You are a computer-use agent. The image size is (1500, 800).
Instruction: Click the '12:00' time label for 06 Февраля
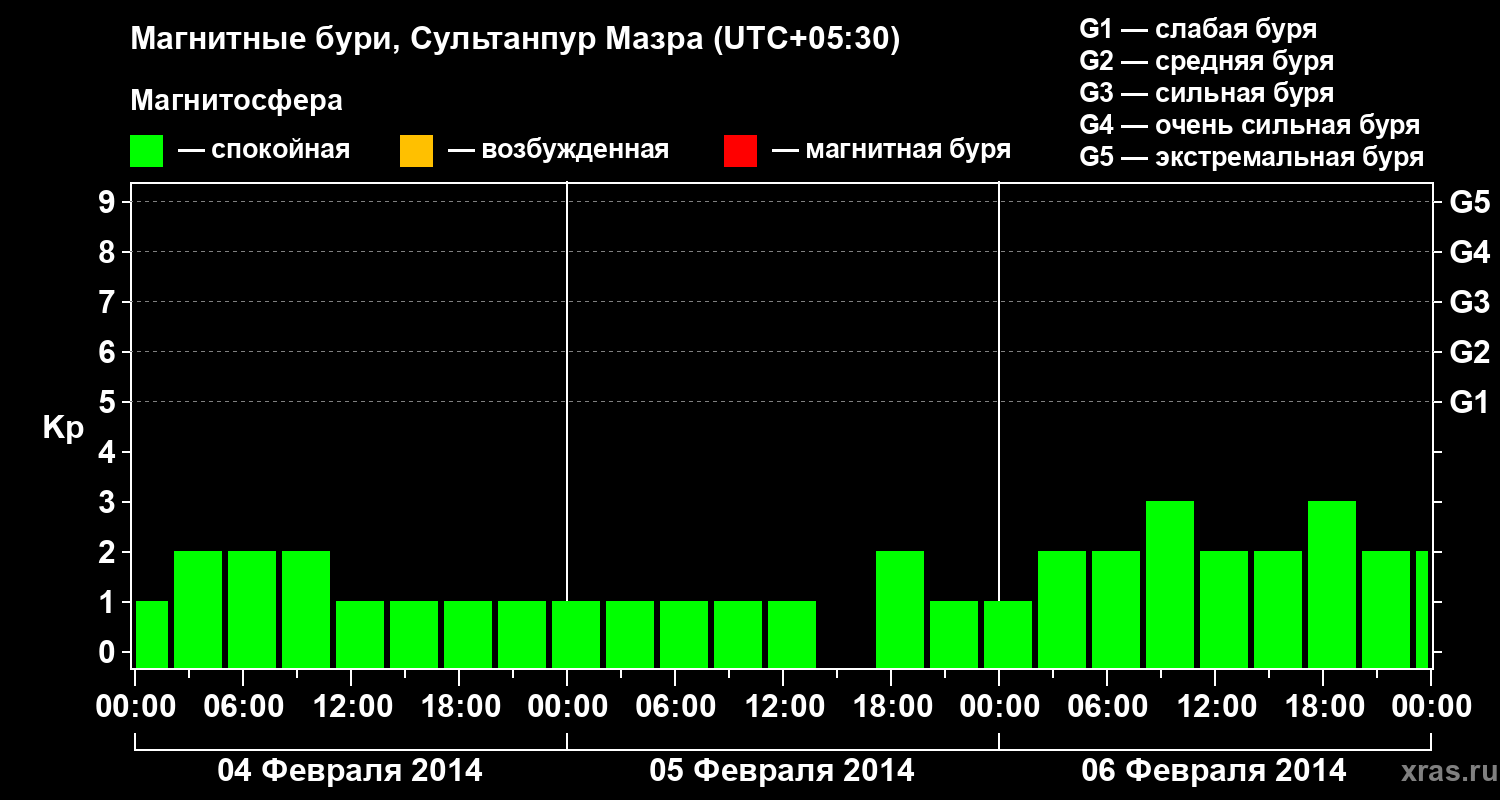1215,707
